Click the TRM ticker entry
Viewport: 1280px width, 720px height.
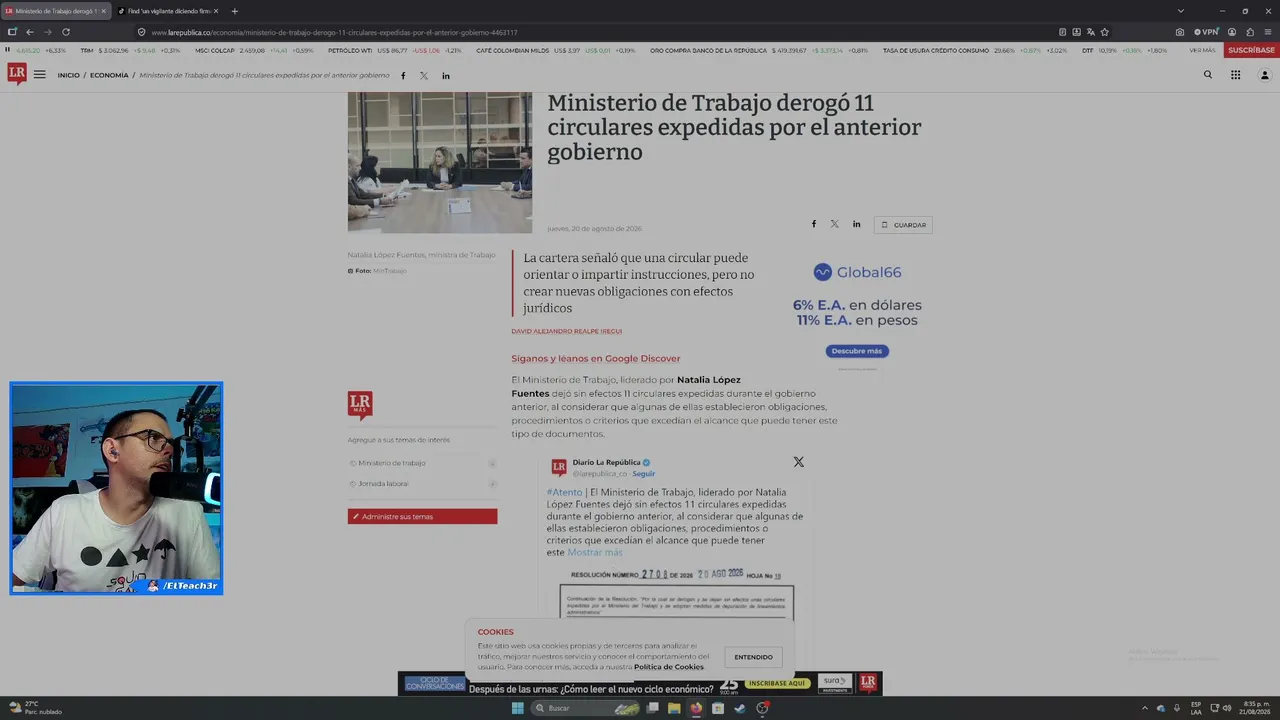click(x=131, y=50)
